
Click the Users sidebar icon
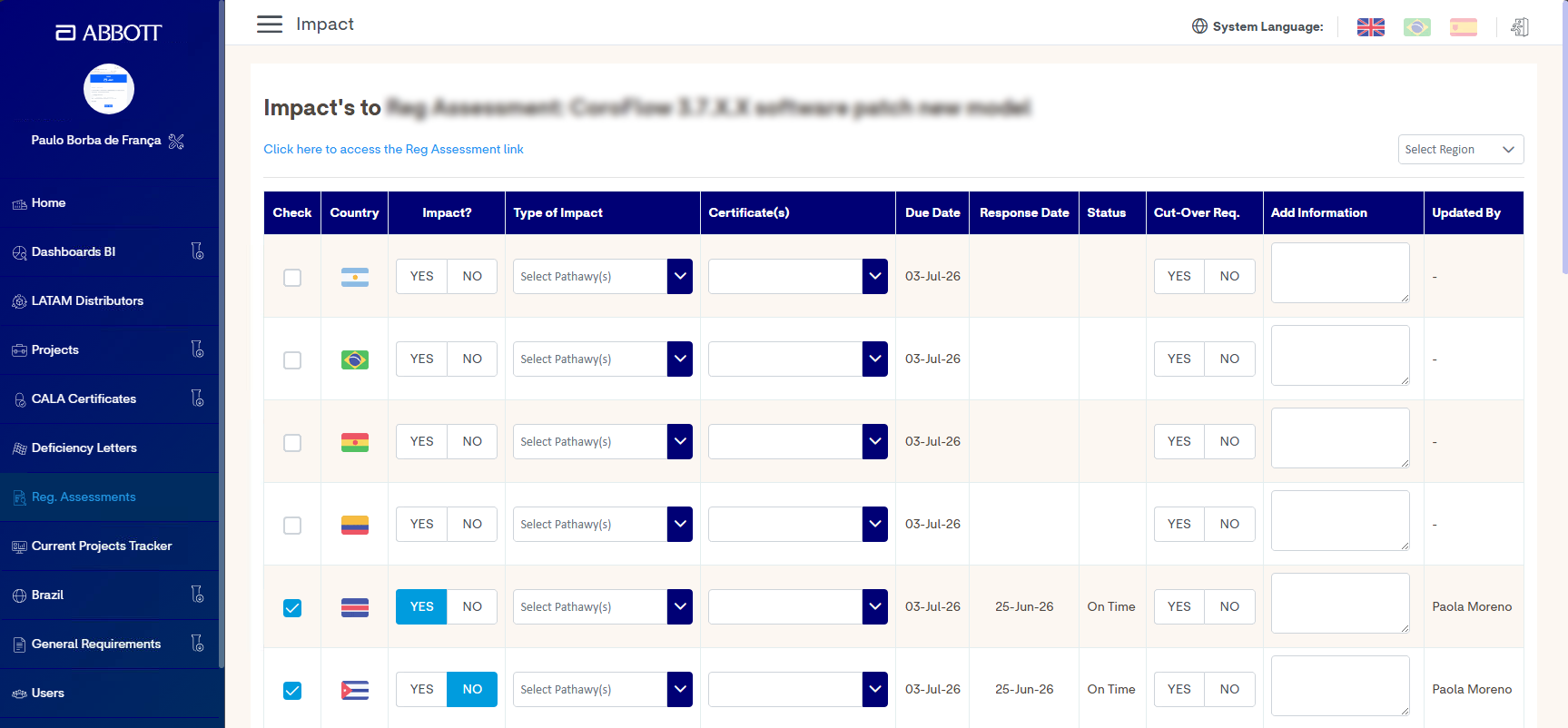(19, 694)
